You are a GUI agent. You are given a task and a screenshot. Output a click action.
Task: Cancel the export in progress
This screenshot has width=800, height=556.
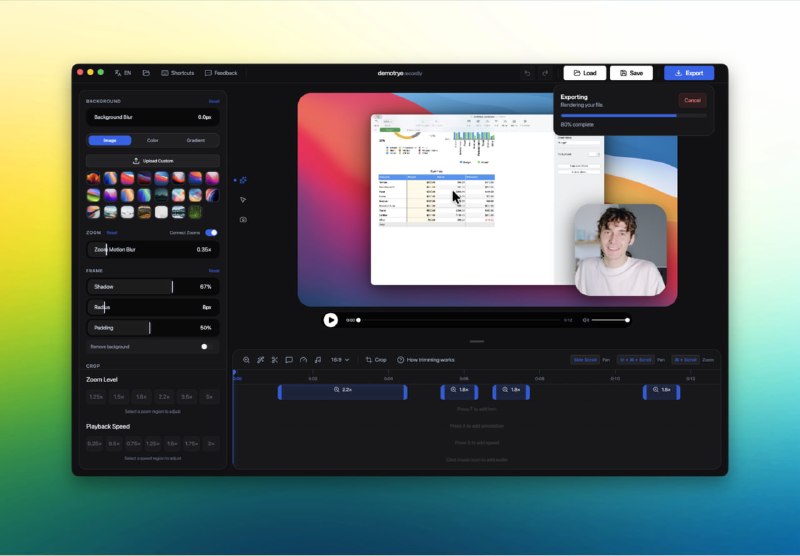pos(692,100)
